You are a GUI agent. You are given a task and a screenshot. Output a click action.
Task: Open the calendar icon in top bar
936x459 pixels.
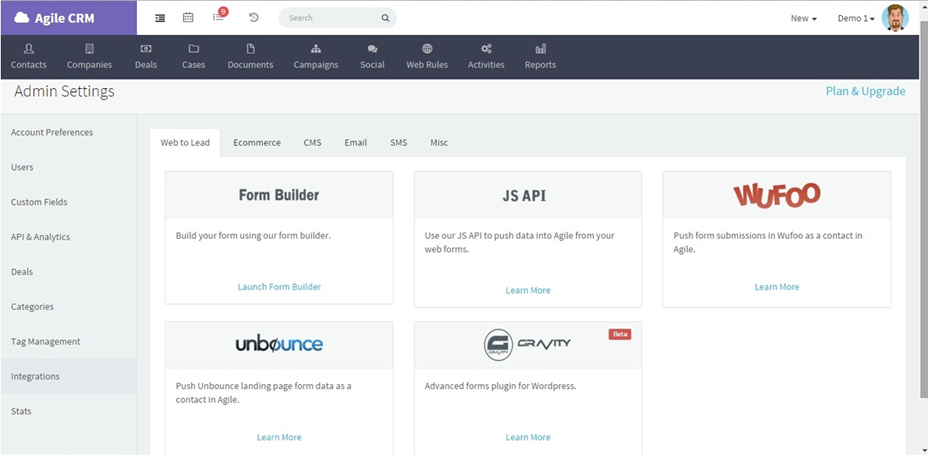click(188, 17)
